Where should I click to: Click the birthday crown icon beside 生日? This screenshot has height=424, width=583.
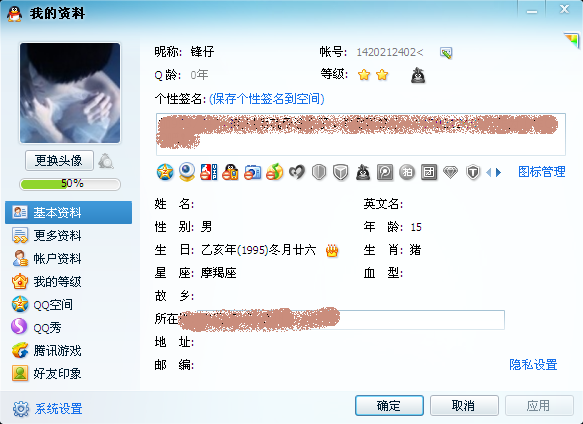(332, 251)
